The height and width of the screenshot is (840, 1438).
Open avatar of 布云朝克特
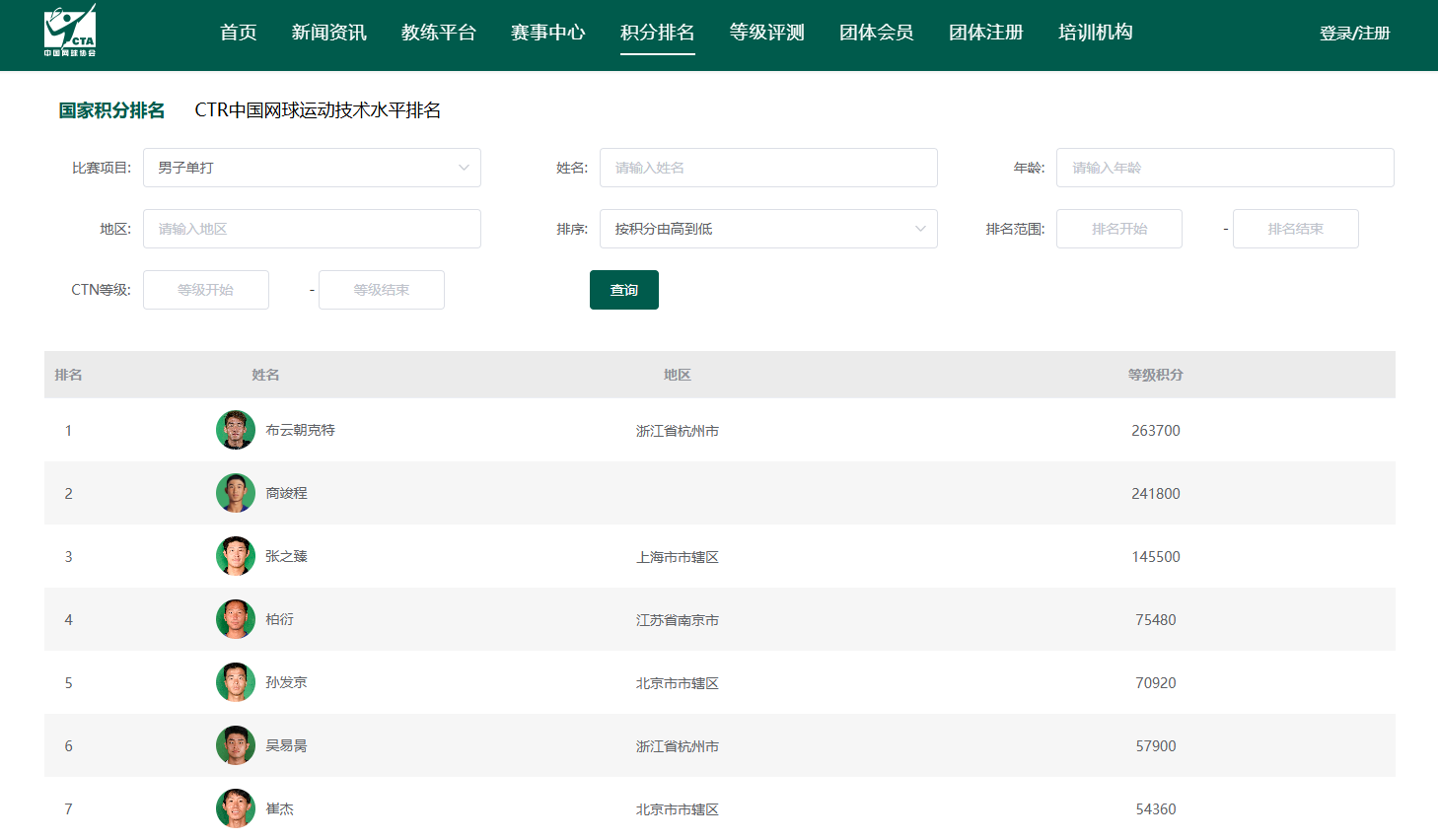pyautogui.click(x=236, y=430)
